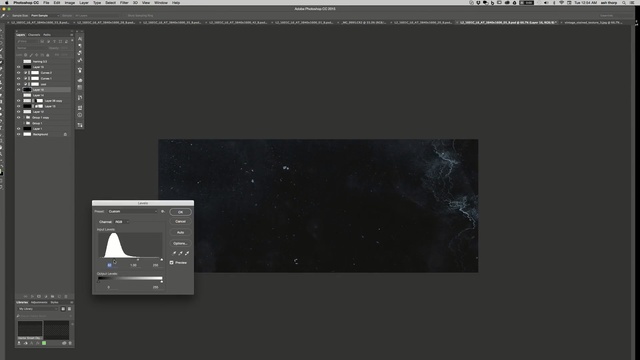Pick the gray point eyedropper in Levels

[x=180, y=253]
